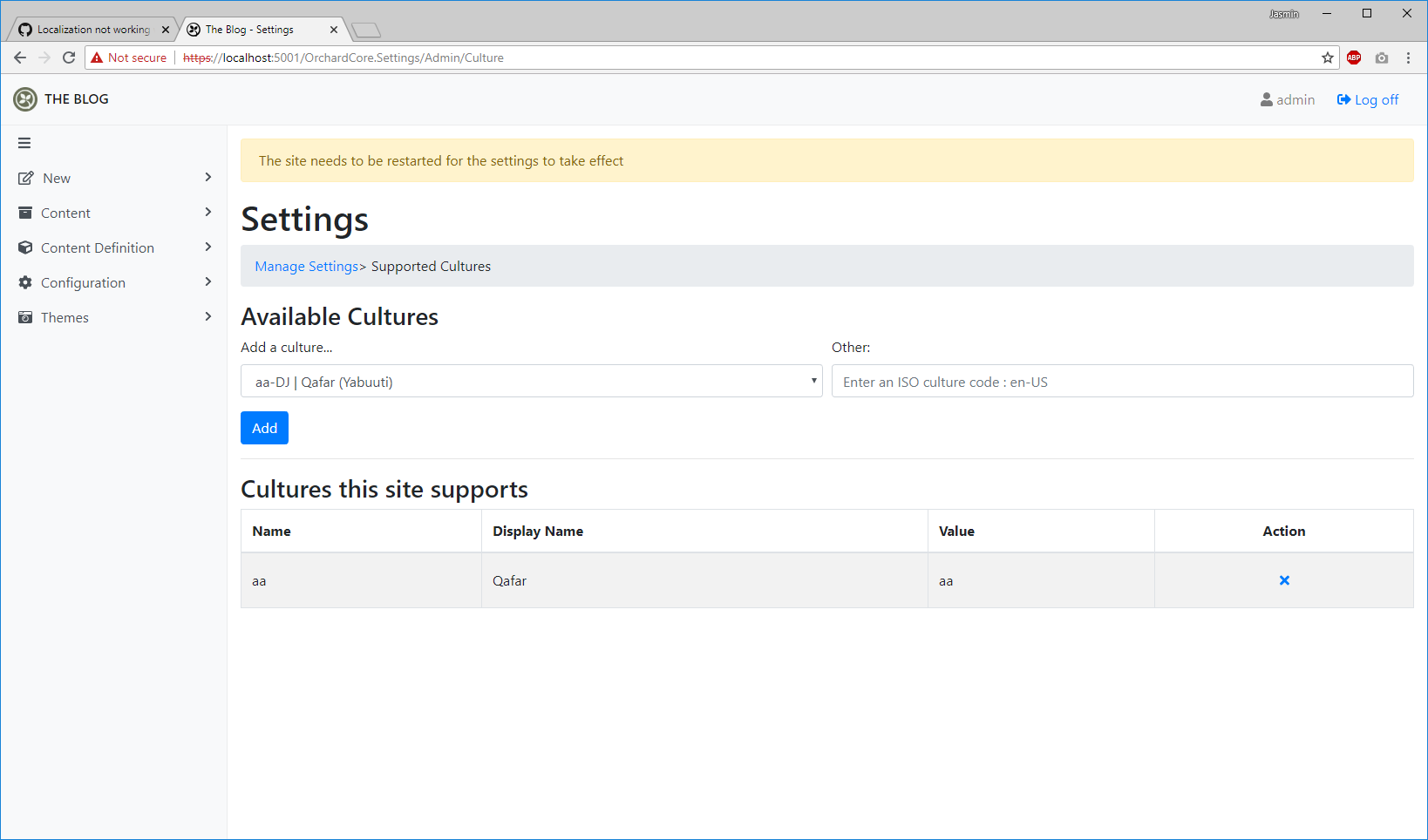Click the ABP adblocker extension icon

1354,58
